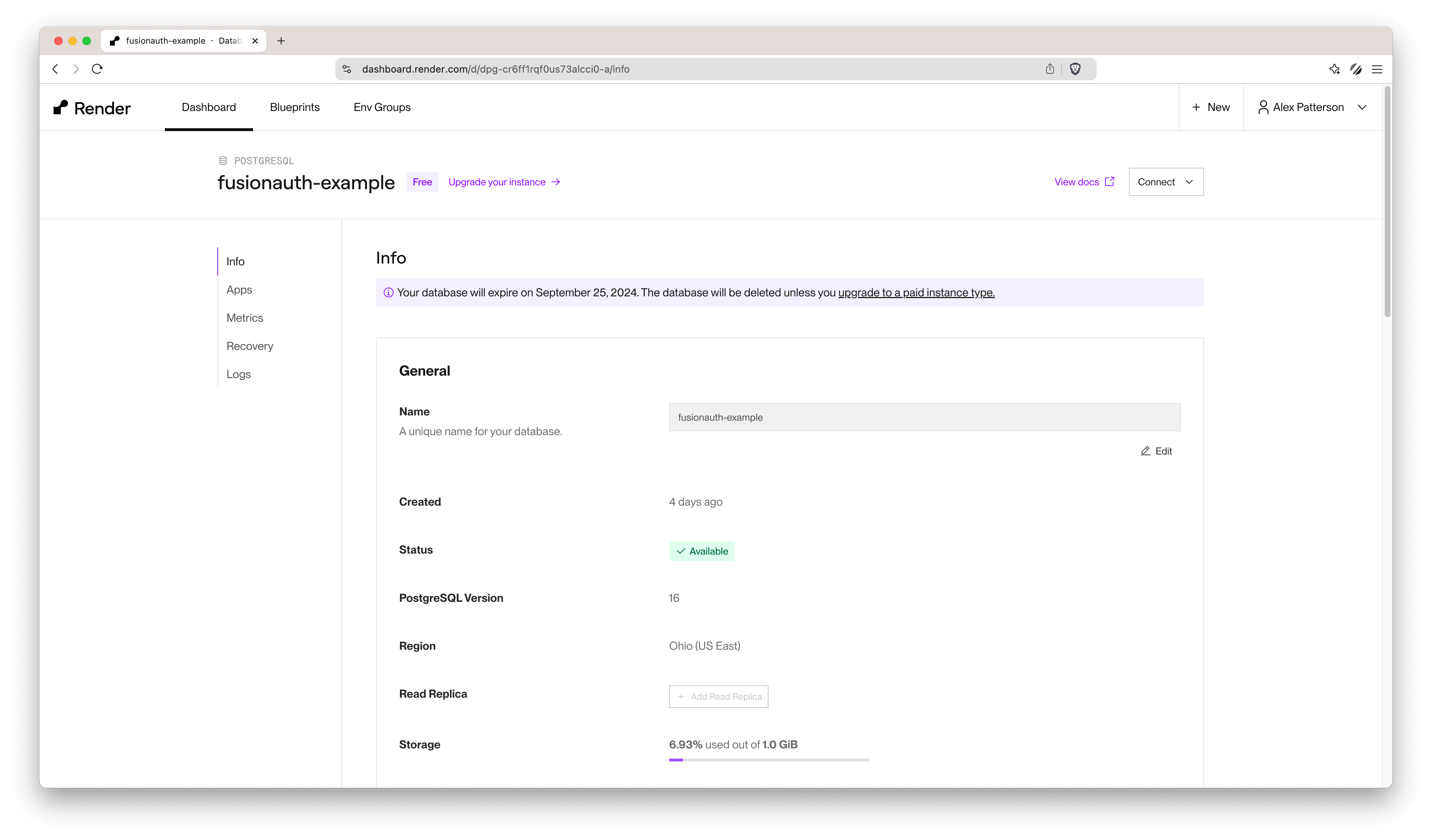Click the pencil Edit icon
The height and width of the screenshot is (840, 1432).
coord(1146,451)
